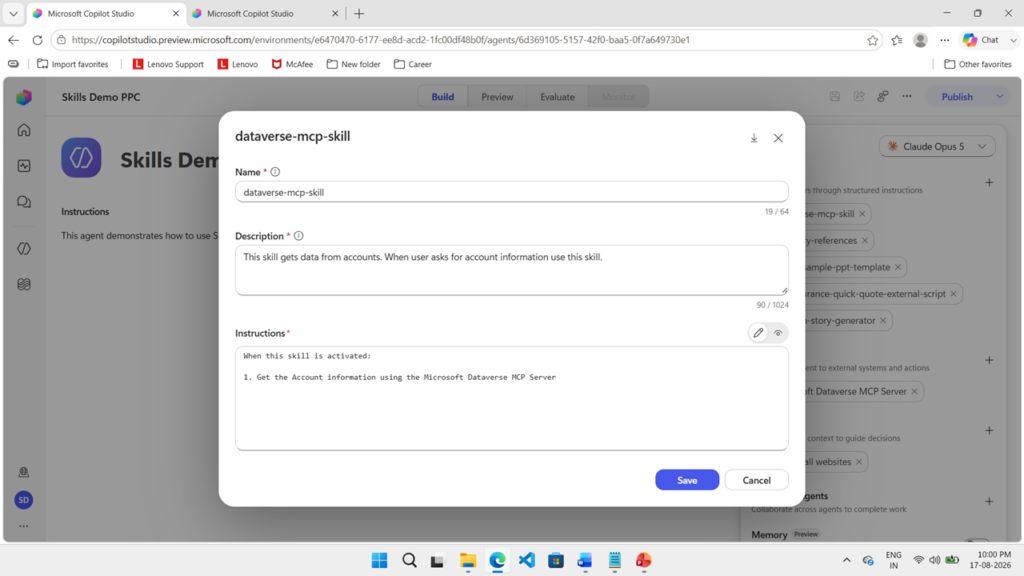The image size is (1024, 576).
Task: Click the link icon in the agent toolbar
Action: [883, 97]
